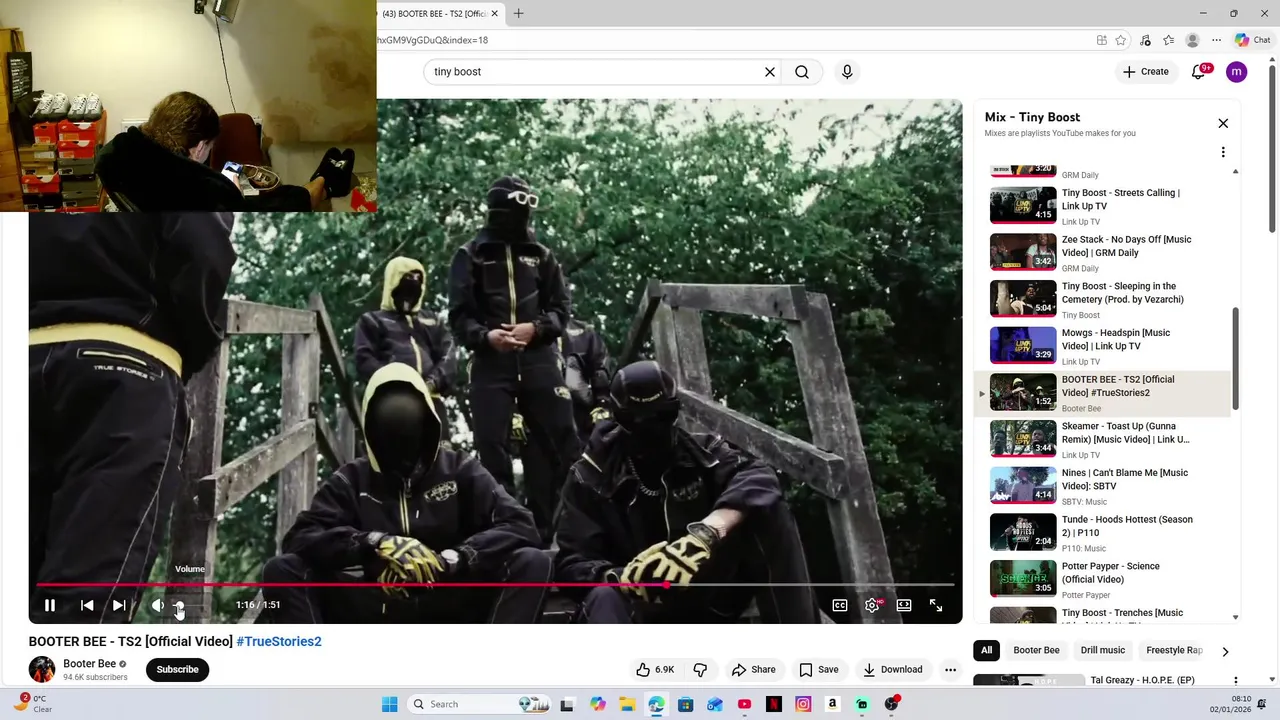
Task: Open OBS Studio from the taskbar
Action: 891,704
